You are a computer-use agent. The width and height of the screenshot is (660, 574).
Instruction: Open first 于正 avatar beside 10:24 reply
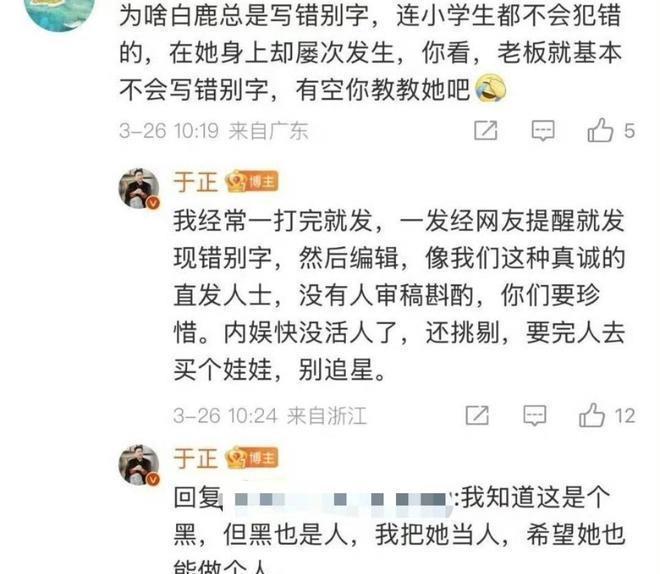click(x=139, y=188)
